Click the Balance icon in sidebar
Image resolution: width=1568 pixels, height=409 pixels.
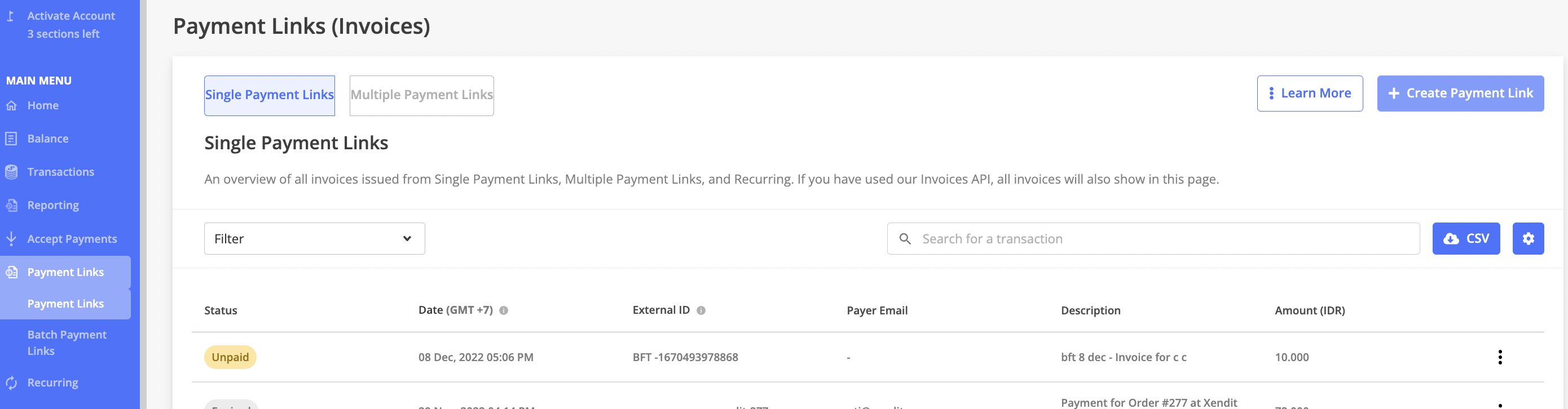[11, 139]
